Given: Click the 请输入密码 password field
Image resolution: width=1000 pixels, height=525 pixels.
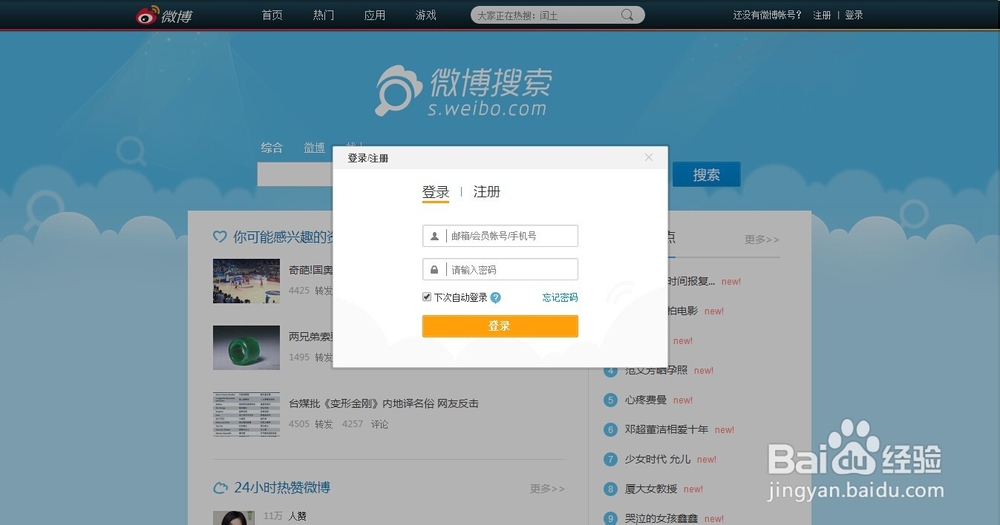Looking at the screenshot, I should [500, 269].
